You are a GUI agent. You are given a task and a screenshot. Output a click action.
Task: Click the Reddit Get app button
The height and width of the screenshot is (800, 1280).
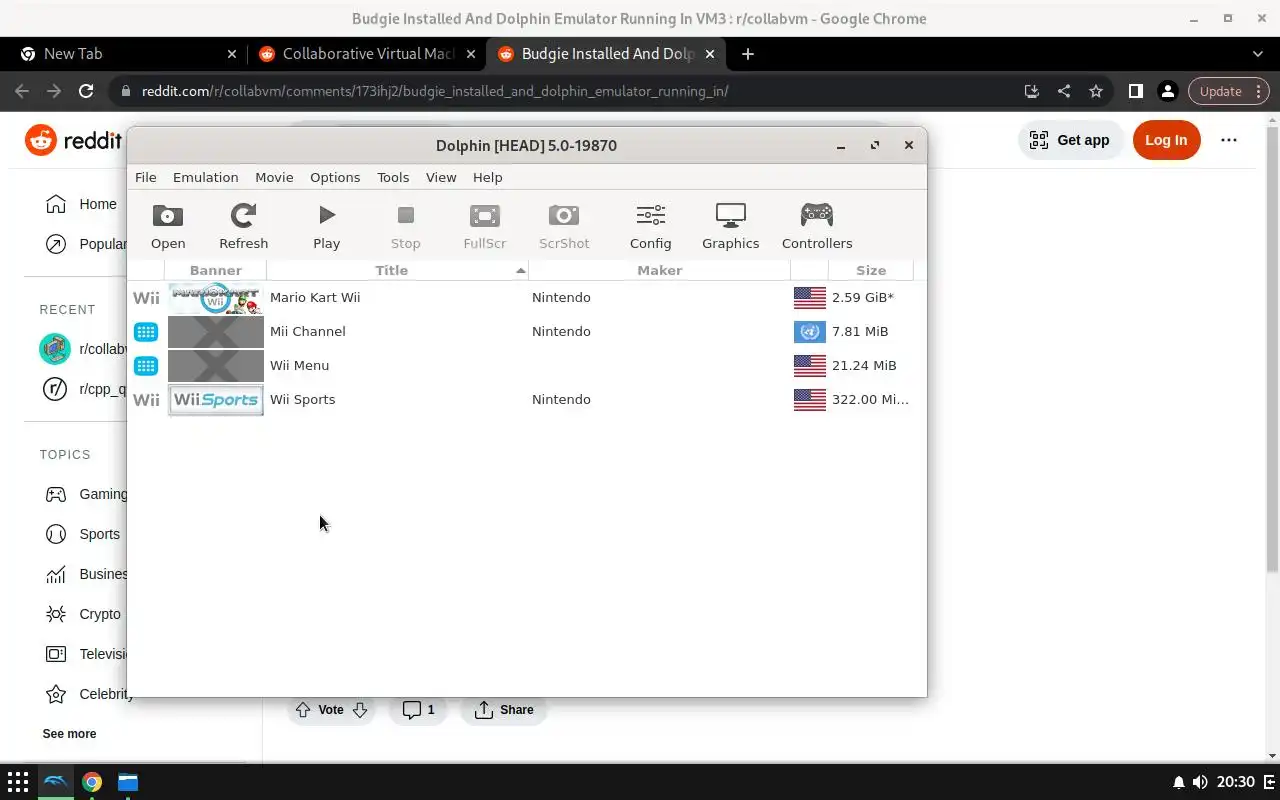(1070, 140)
